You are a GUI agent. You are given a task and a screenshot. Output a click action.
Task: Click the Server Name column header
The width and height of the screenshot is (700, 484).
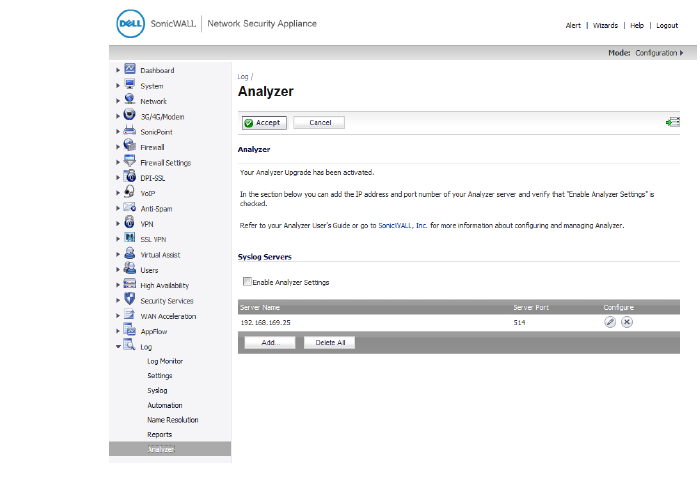[x=260, y=308]
